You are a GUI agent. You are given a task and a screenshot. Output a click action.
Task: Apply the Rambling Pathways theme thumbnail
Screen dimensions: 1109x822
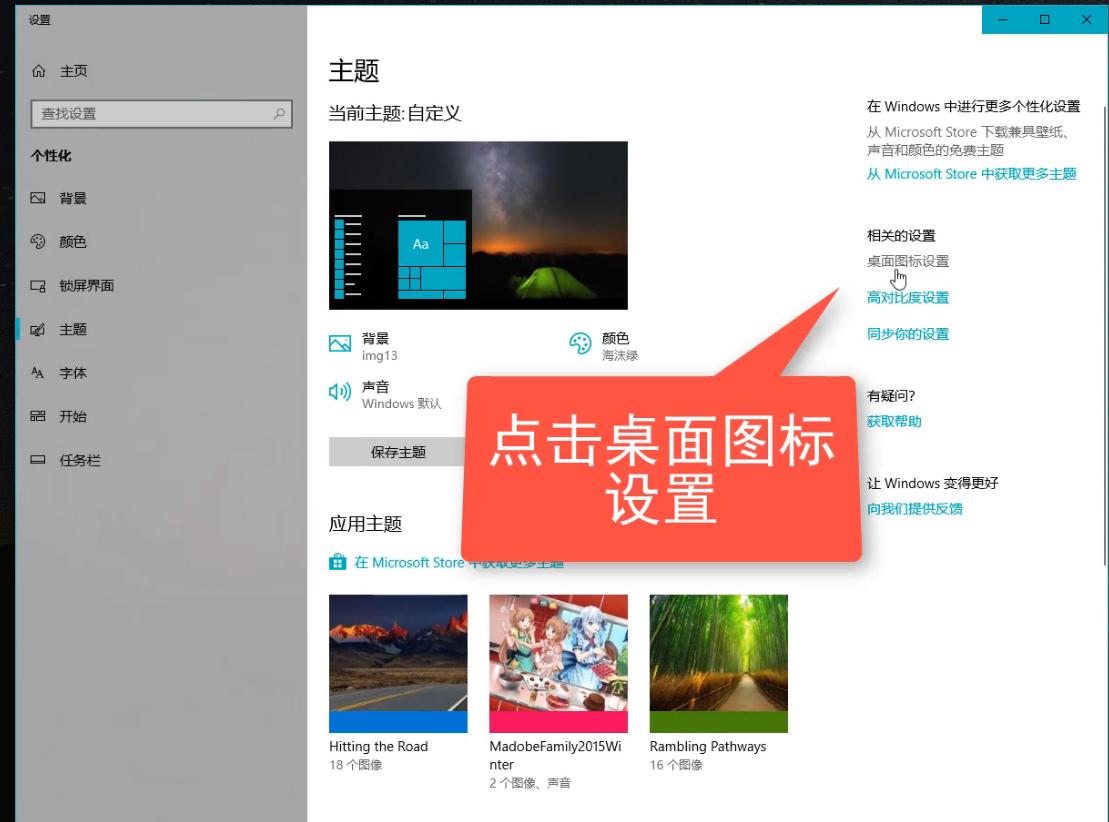coord(718,663)
